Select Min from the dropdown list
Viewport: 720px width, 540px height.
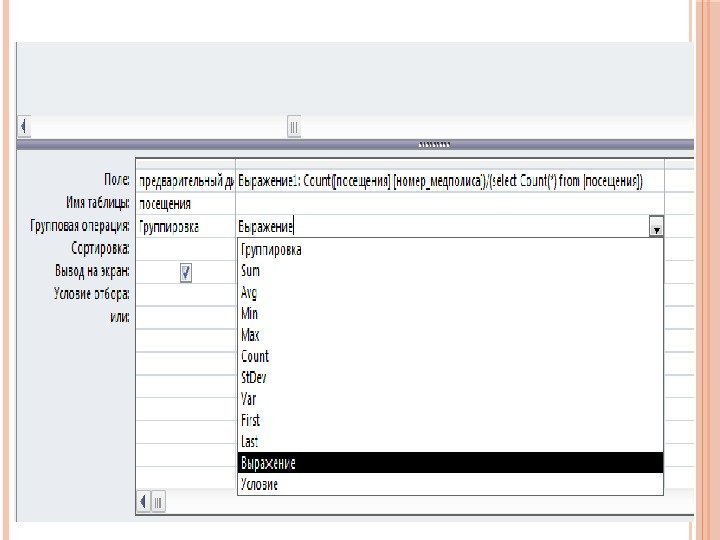point(450,314)
